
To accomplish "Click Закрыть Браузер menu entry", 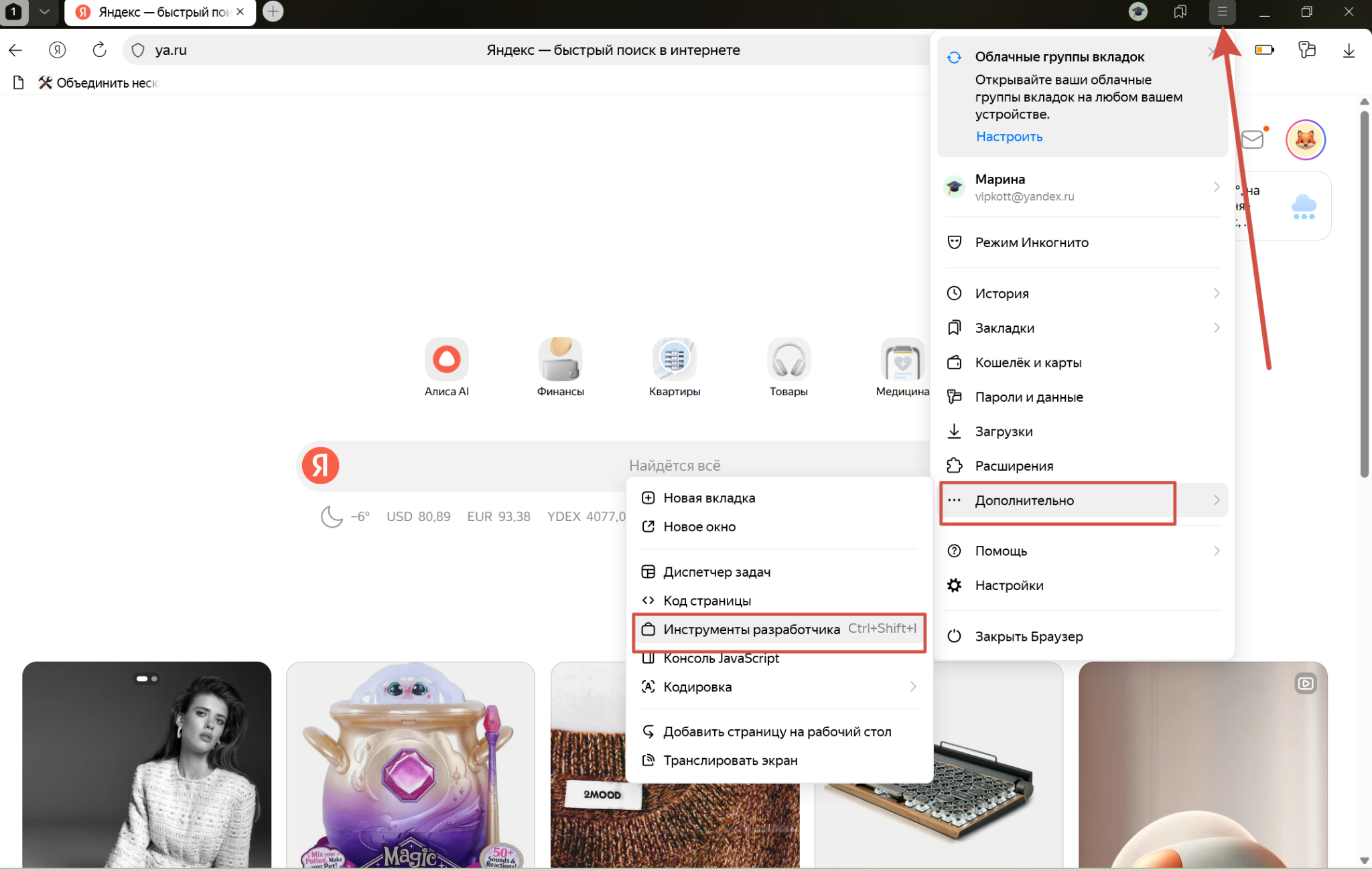I will tap(1028, 636).
